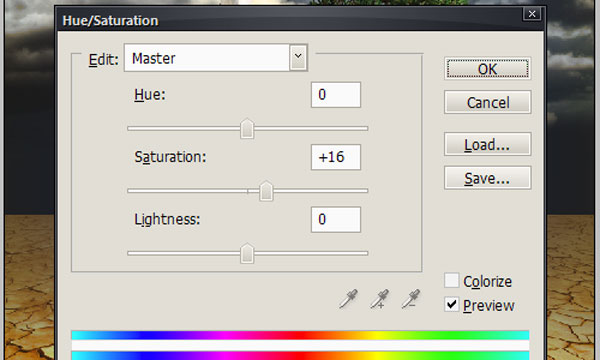Viewport: 600px width, 360px height.
Task: Select the Add to Sample eyedropper
Action: coord(380,299)
